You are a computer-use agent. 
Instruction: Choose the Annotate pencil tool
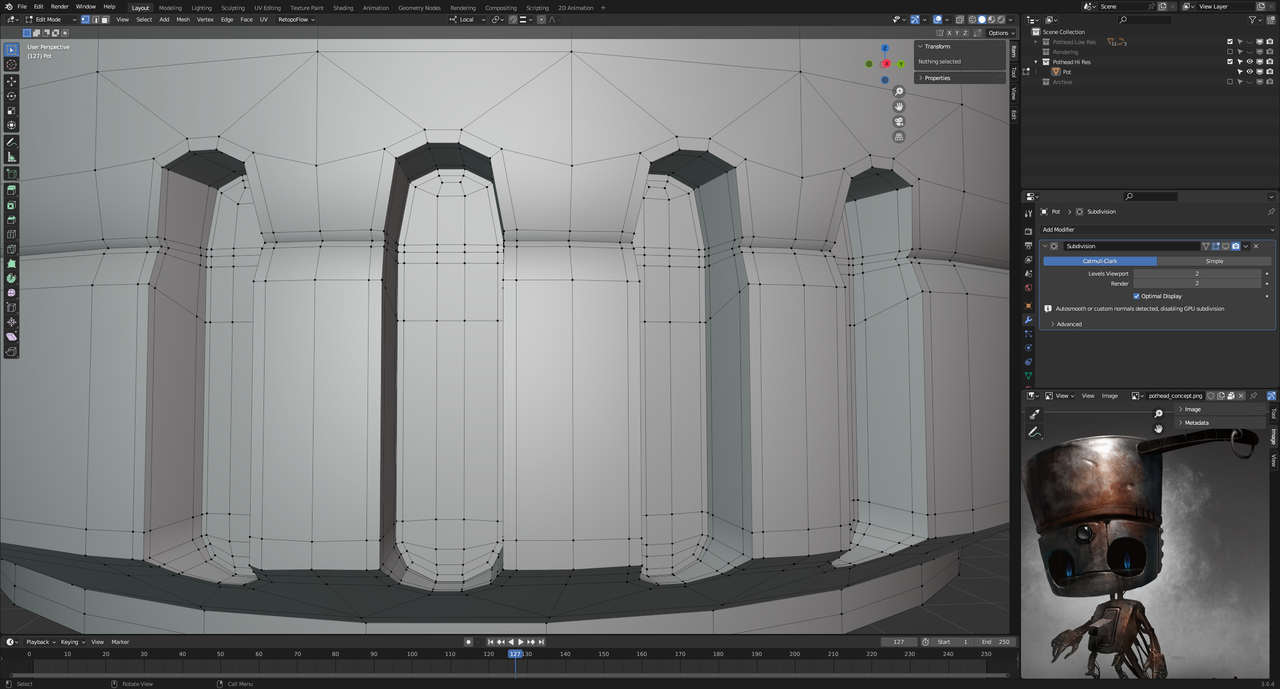tap(12, 142)
